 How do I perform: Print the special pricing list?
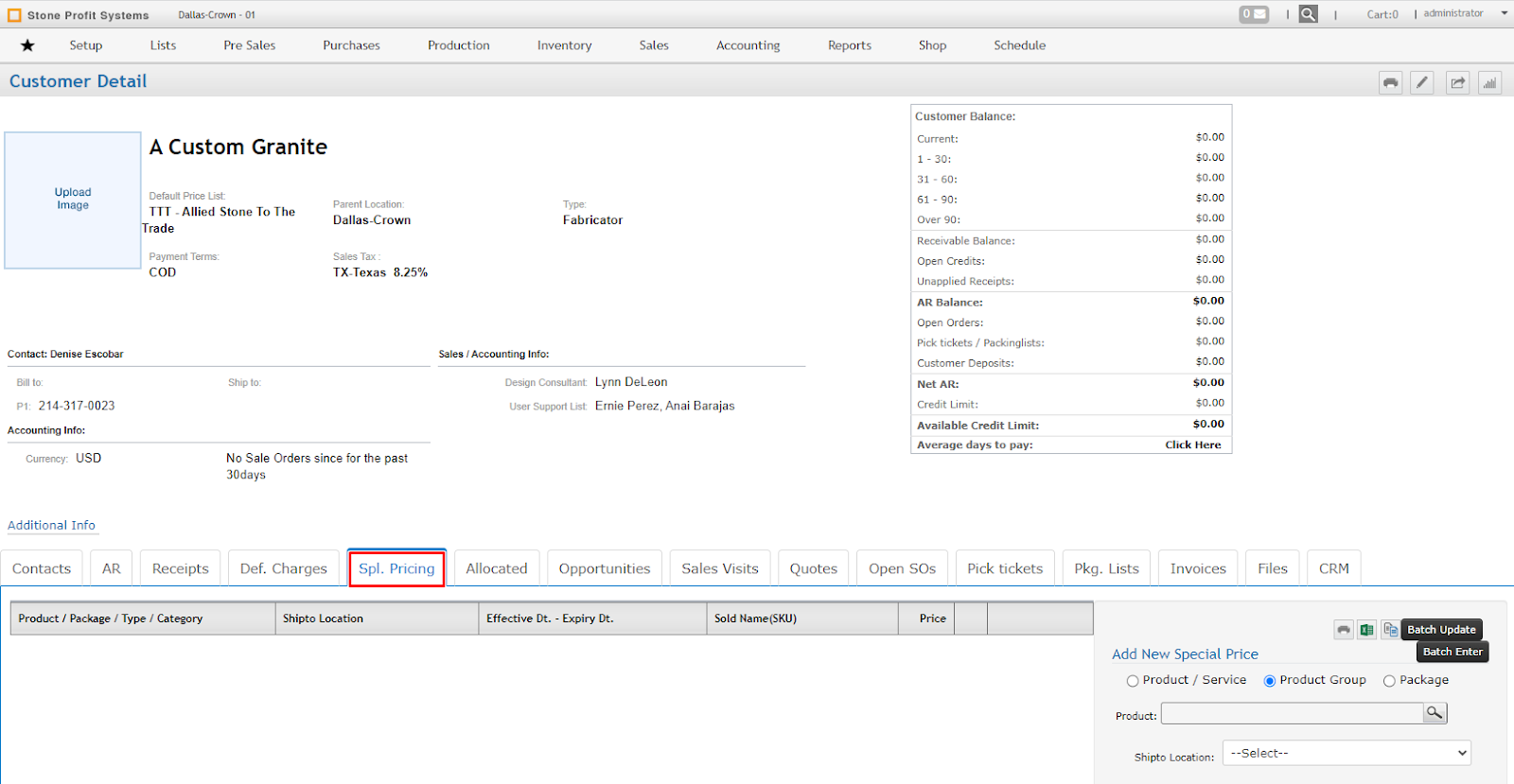click(1344, 630)
